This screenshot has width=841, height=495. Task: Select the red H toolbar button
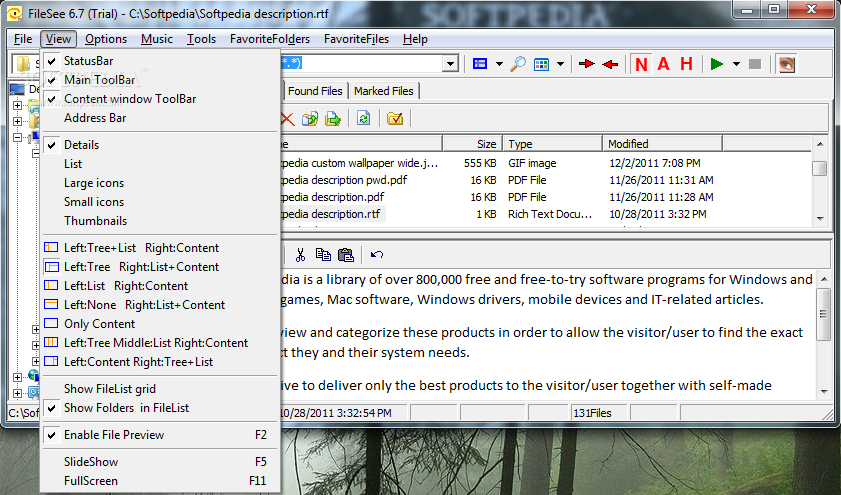coord(686,64)
